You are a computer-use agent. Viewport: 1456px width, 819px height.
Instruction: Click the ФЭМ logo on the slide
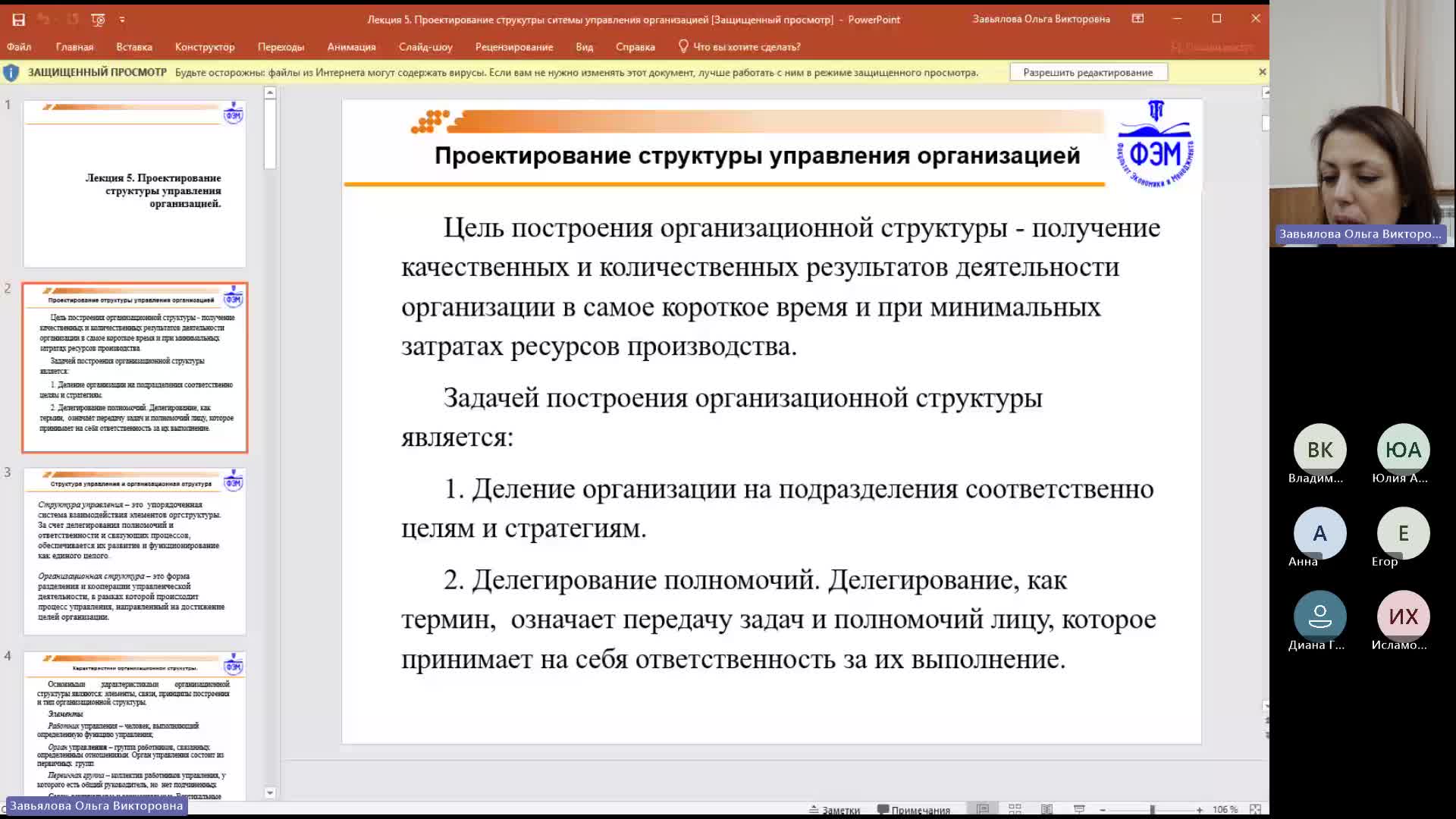tap(1155, 143)
